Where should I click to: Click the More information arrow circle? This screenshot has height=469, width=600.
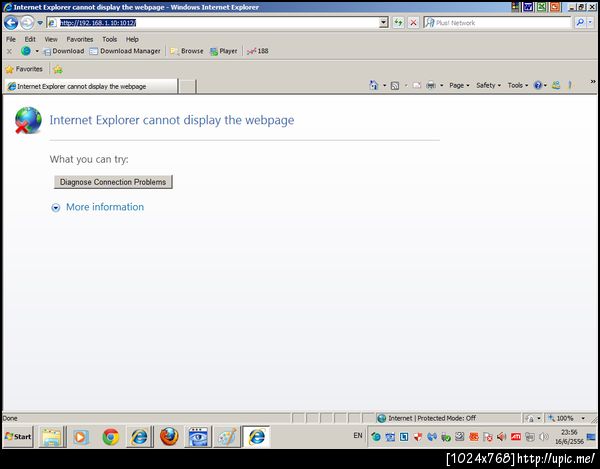point(56,208)
